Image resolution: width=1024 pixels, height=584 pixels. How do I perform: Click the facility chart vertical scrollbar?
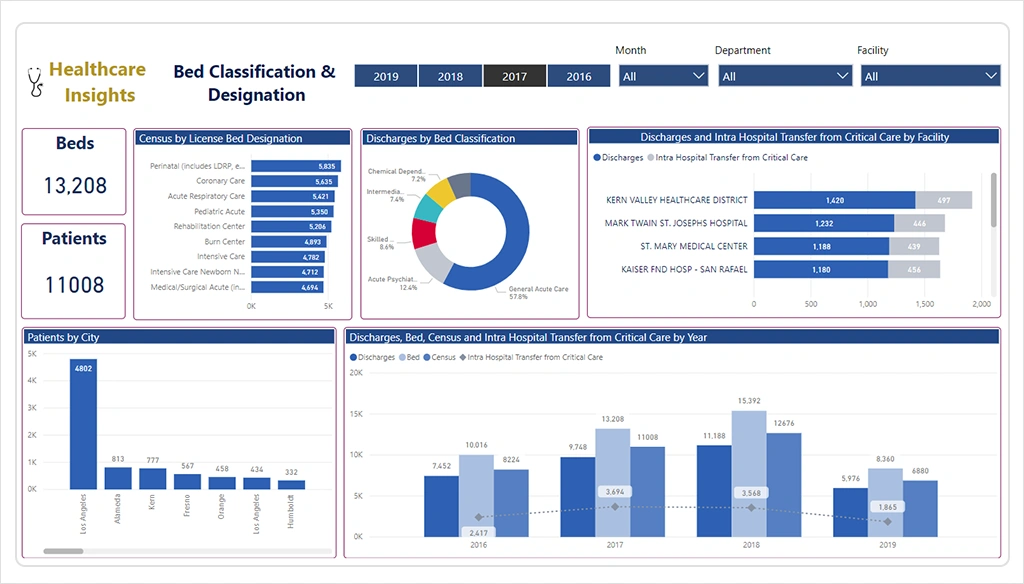click(x=993, y=198)
